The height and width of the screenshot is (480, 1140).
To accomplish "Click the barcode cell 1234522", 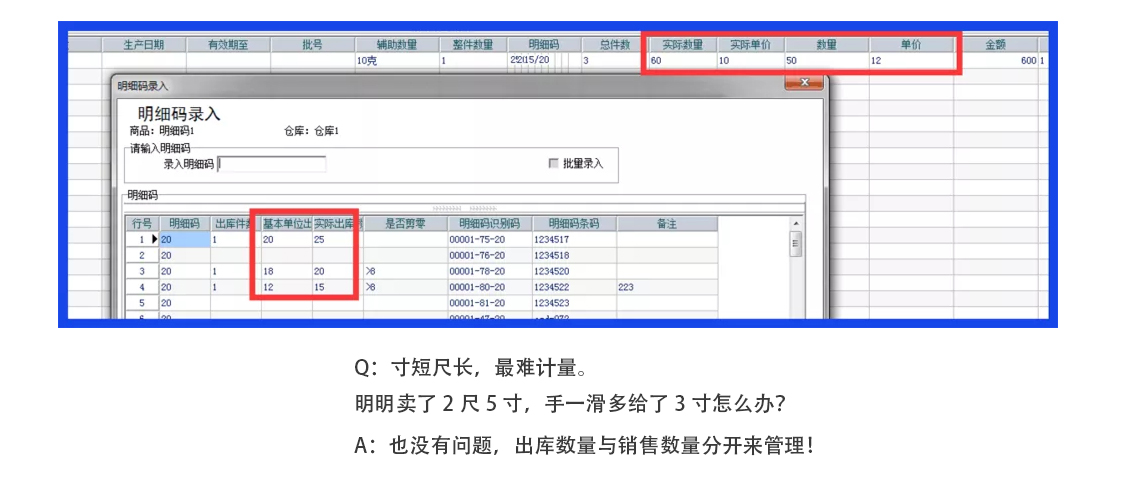I will click(x=574, y=287).
